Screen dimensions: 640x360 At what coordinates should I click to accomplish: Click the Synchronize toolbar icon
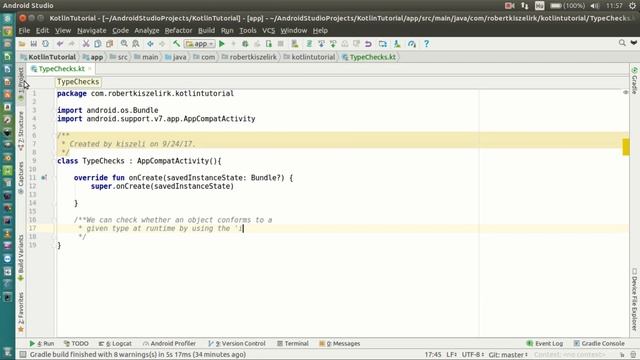tap(45, 44)
